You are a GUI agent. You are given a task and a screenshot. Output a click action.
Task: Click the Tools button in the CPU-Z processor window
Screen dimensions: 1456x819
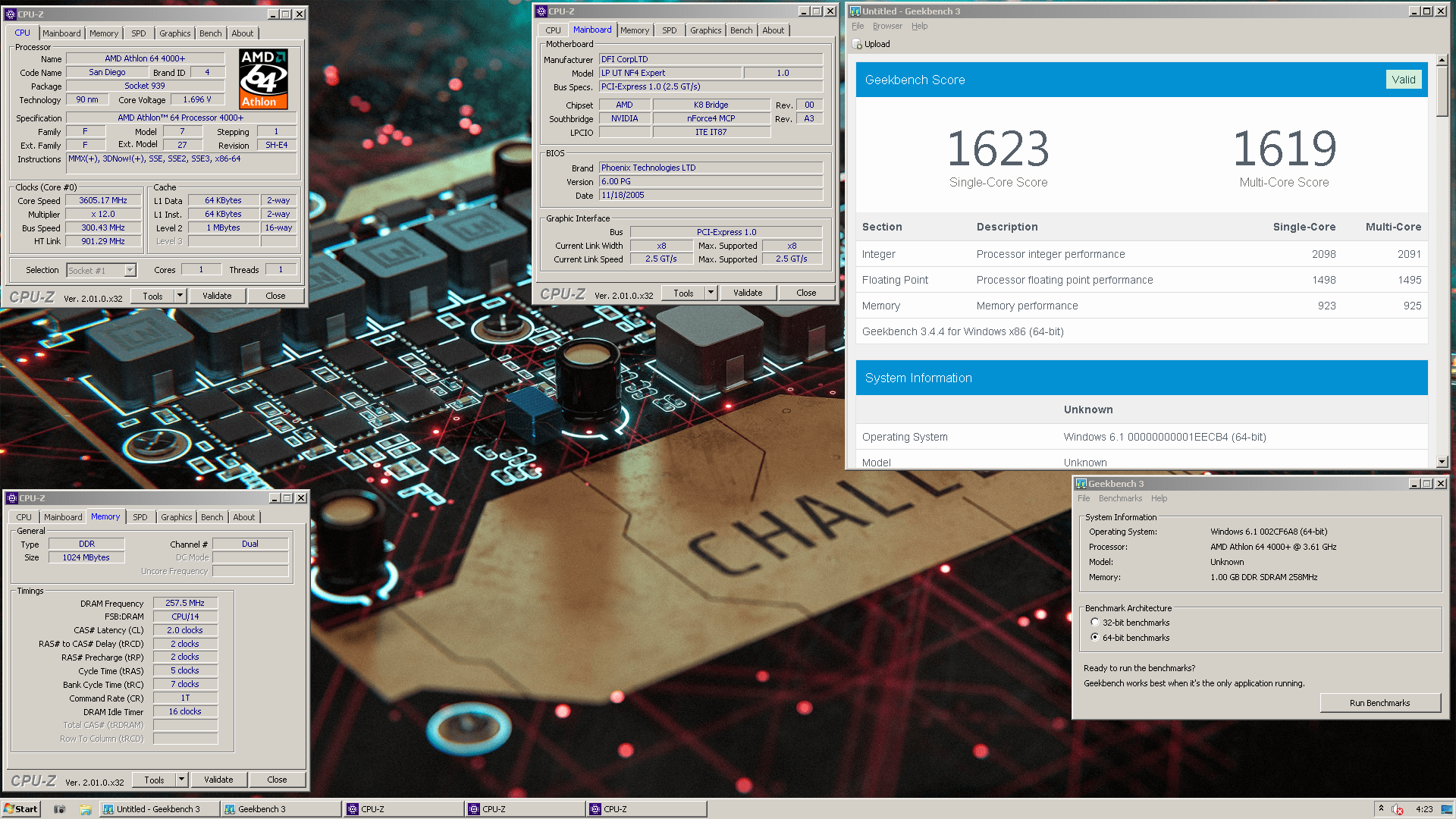point(152,296)
